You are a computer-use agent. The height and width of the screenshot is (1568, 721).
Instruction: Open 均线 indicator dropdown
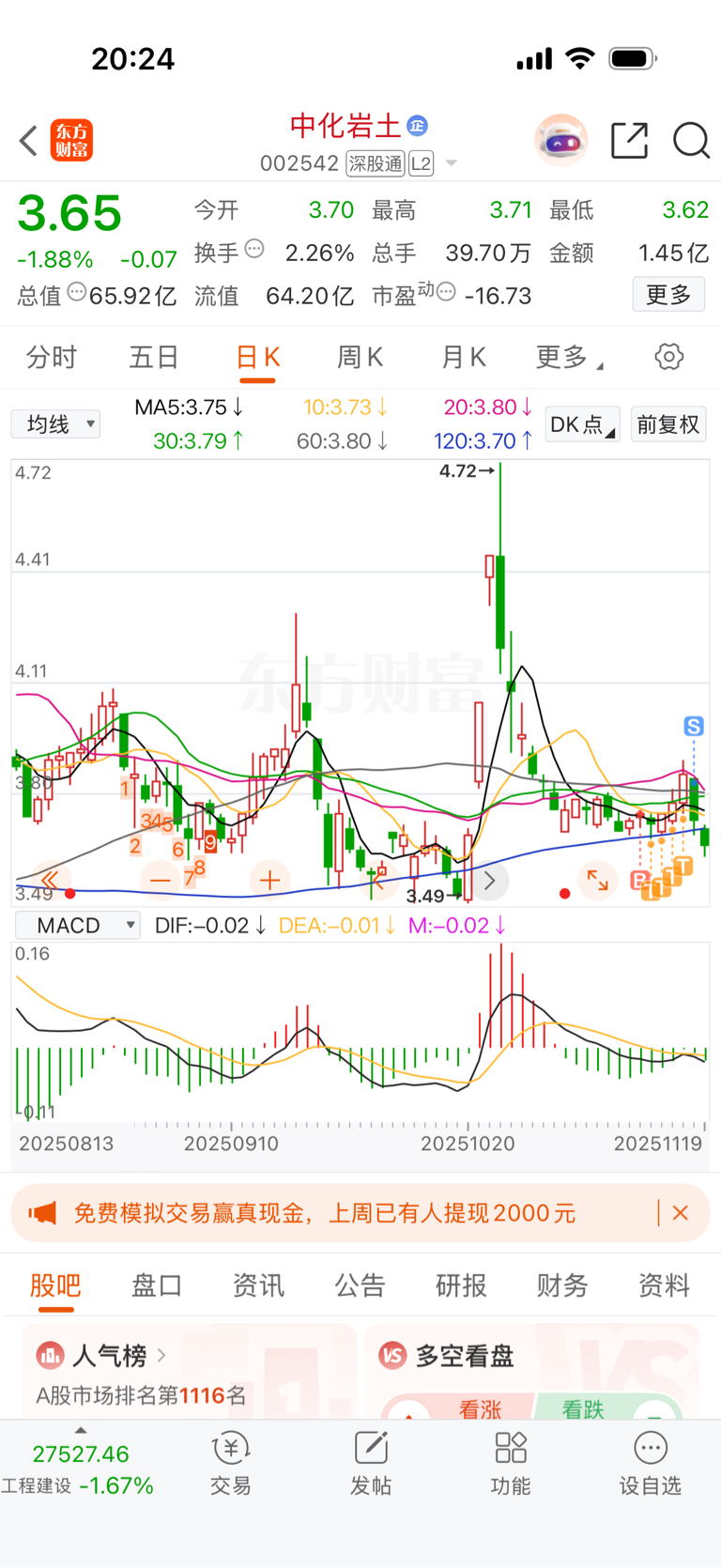55,424
